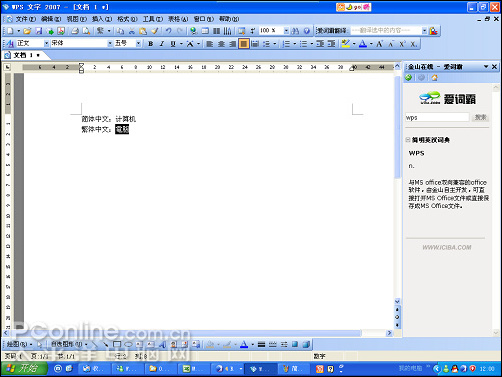Image resolution: width=502 pixels, height=377 pixels.
Task: Set left paragraph alignment
Action: [210, 44]
